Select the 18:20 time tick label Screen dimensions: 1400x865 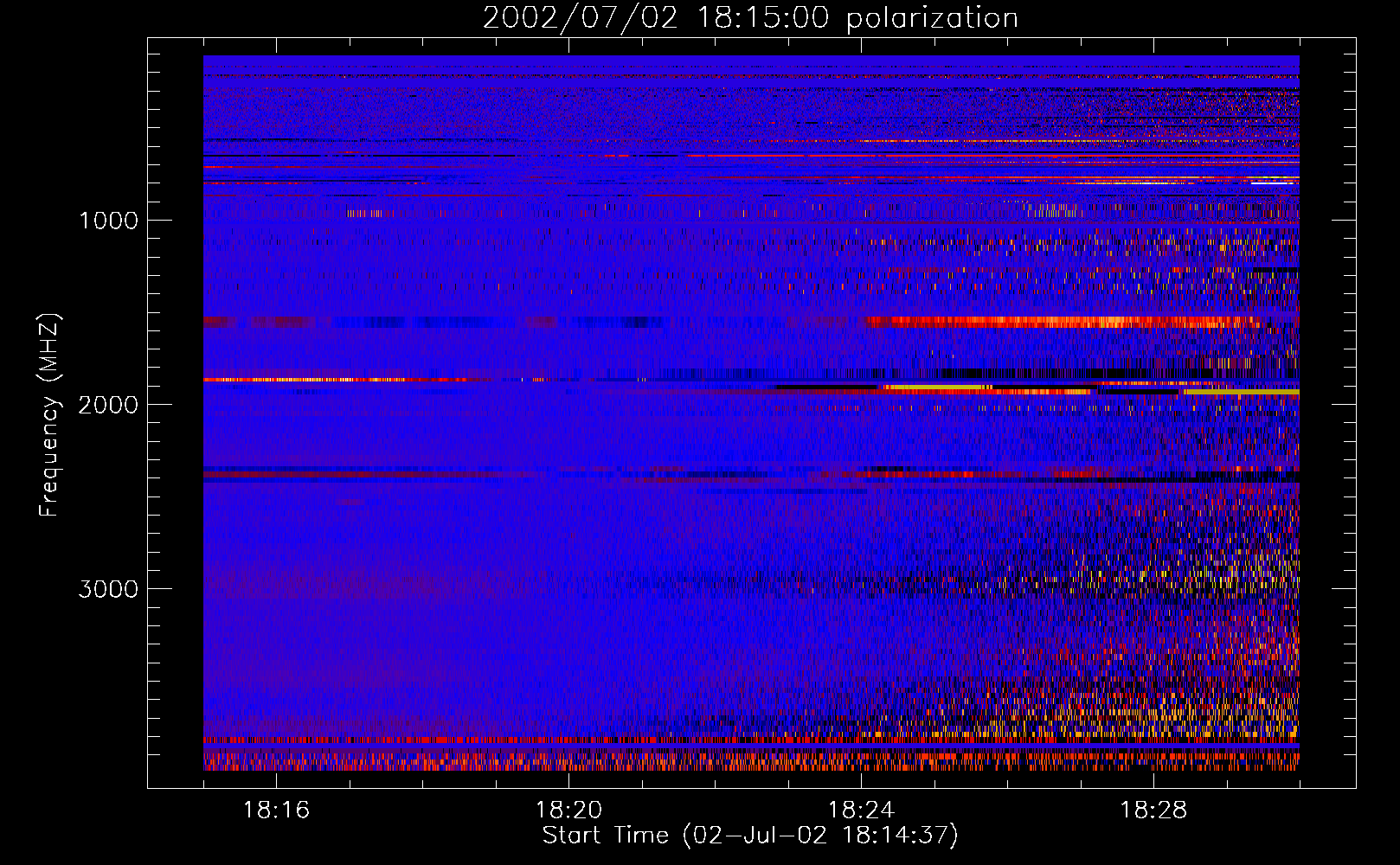pos(568,811)
